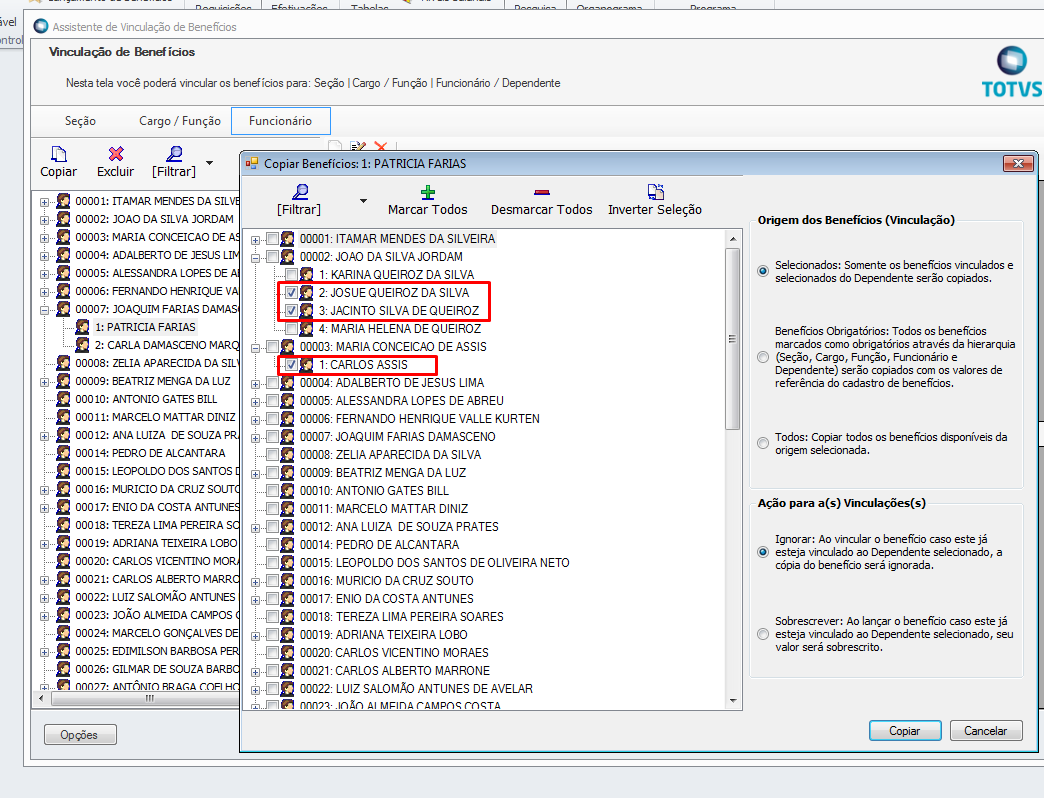Image resolution: width=1044 pixels, height=798 pixels.
Task: Select Benefícios Obrigatórios radio option
Action: (x=763, y=357)
